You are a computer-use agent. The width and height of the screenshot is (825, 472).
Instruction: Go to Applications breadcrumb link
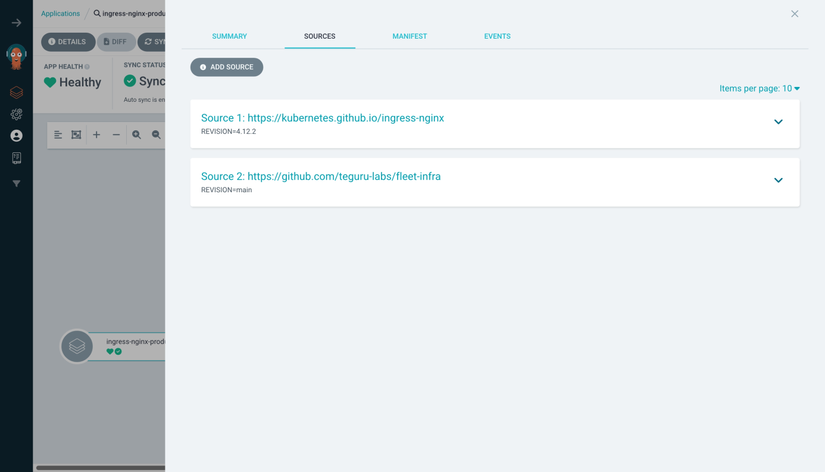(61, 14)
